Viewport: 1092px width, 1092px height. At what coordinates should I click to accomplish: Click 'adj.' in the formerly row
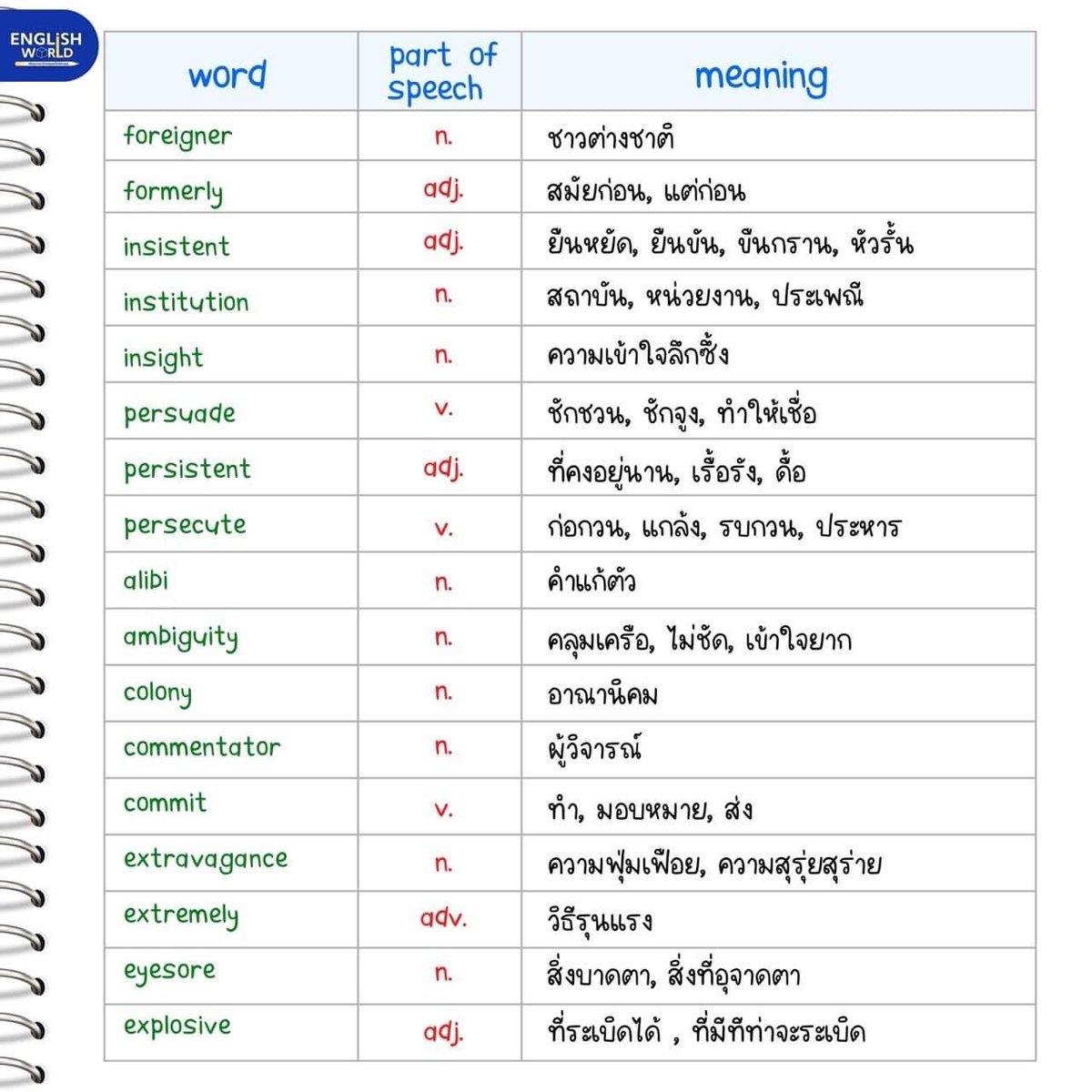(443, 190)
